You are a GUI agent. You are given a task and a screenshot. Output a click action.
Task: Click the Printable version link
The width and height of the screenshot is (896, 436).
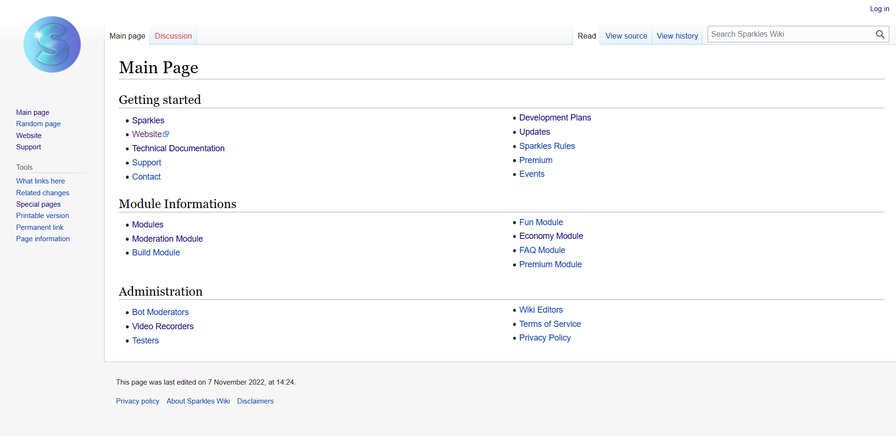click(42, 215)
